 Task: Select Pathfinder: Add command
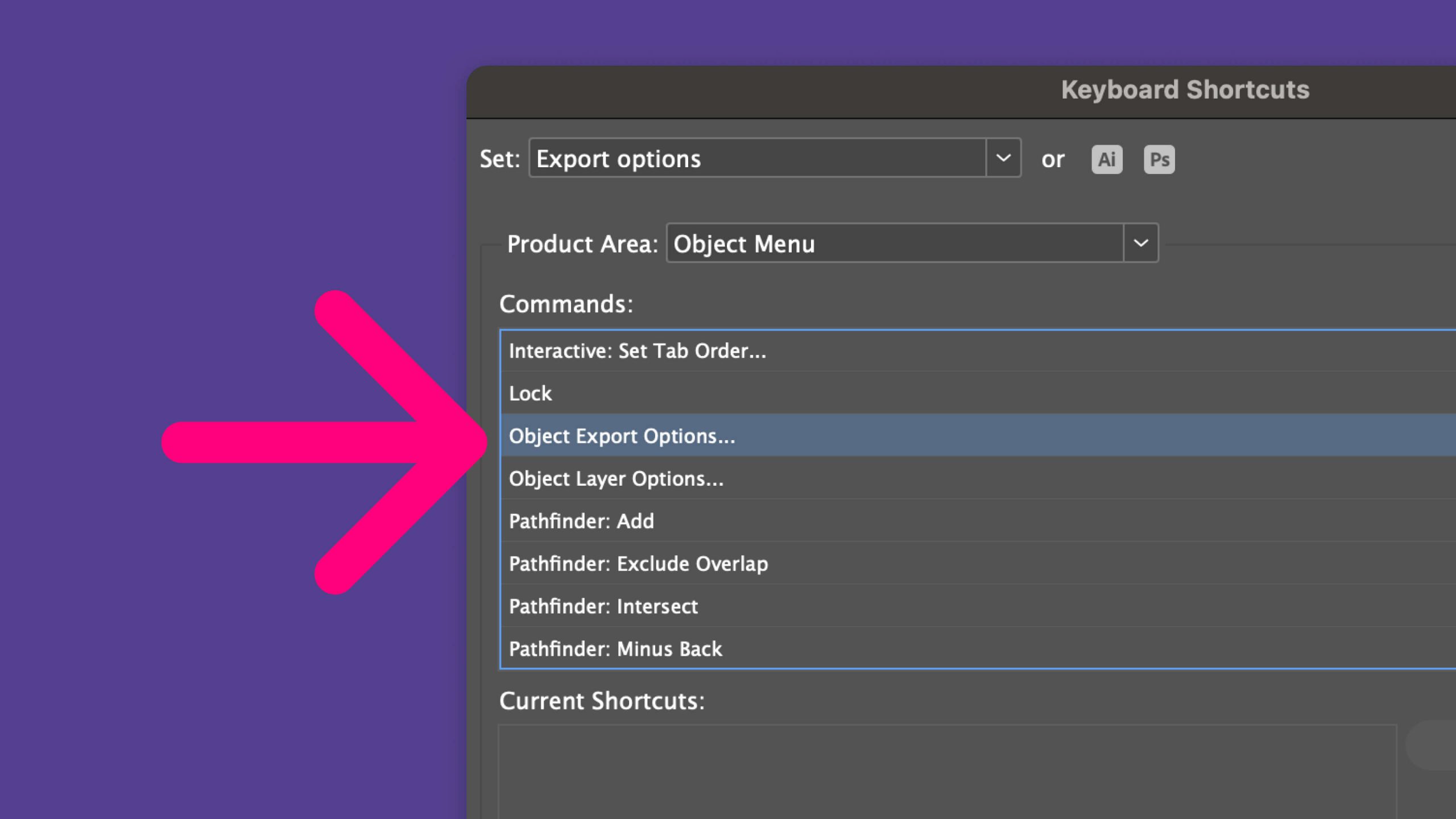pos(581,522)
